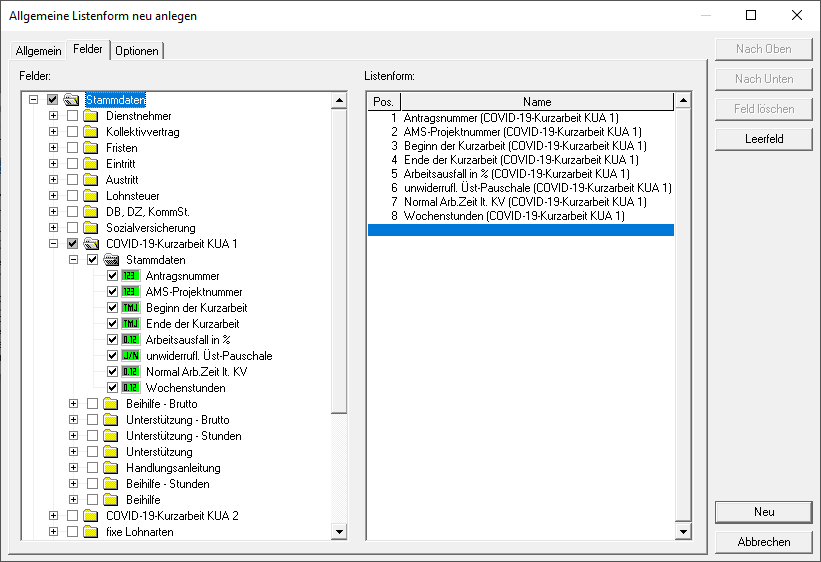Uncheck the Arbeitsausfall in % checkbox
Image resolution: width=821 pixels, height=562 pixels.
pos(112,340)
